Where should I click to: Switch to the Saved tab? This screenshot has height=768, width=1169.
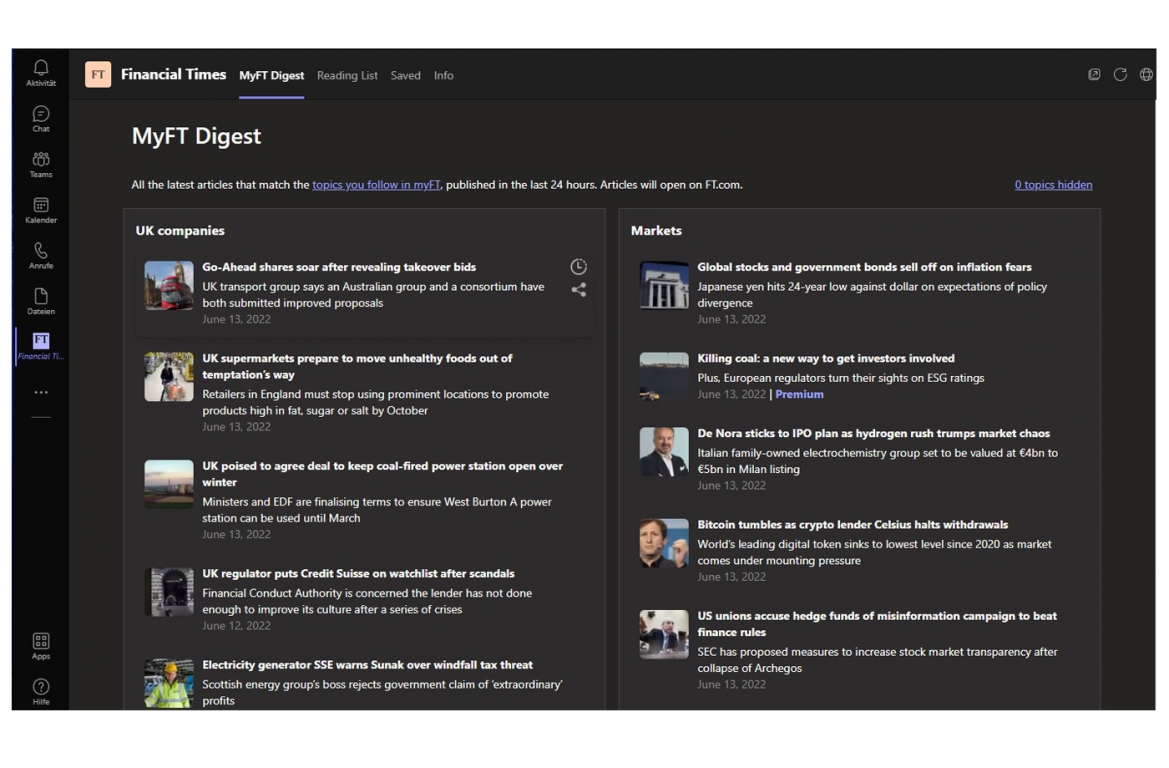coord(406,75)
